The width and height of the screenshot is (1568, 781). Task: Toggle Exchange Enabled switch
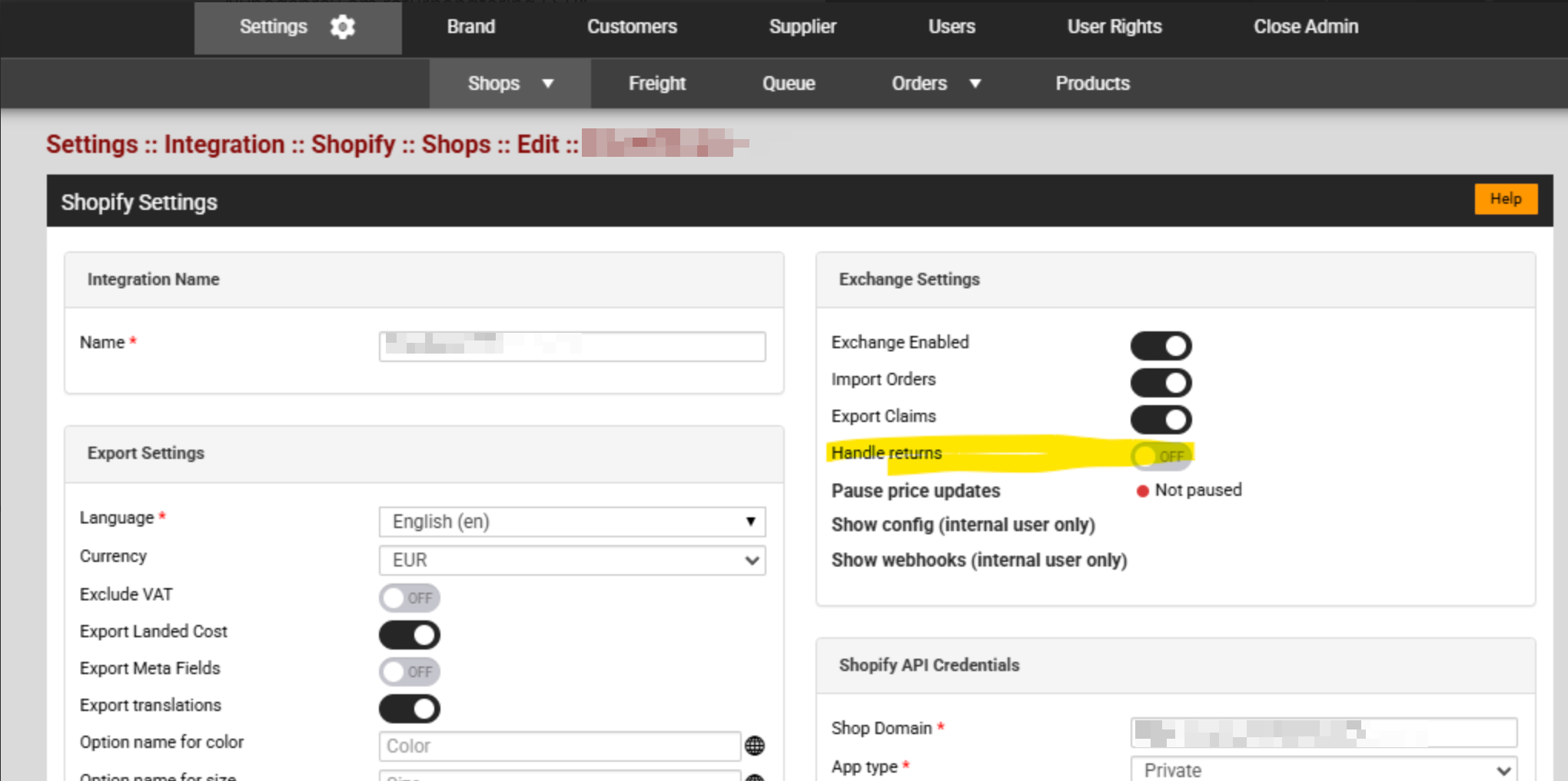click(x=1161, y=346)
